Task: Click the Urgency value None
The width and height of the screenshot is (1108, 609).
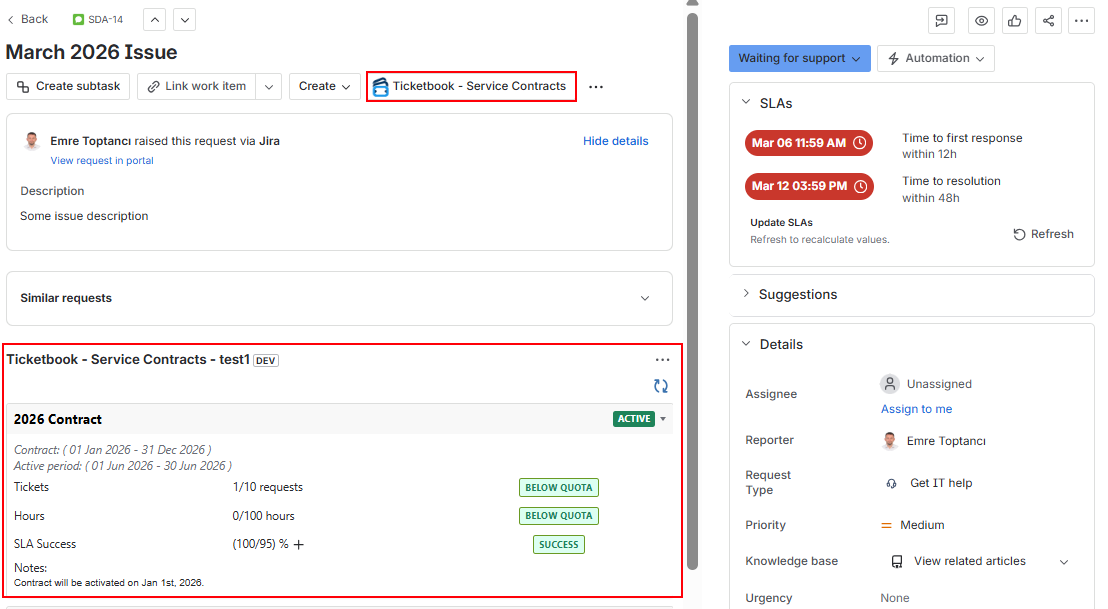Action: click(895, 598)
